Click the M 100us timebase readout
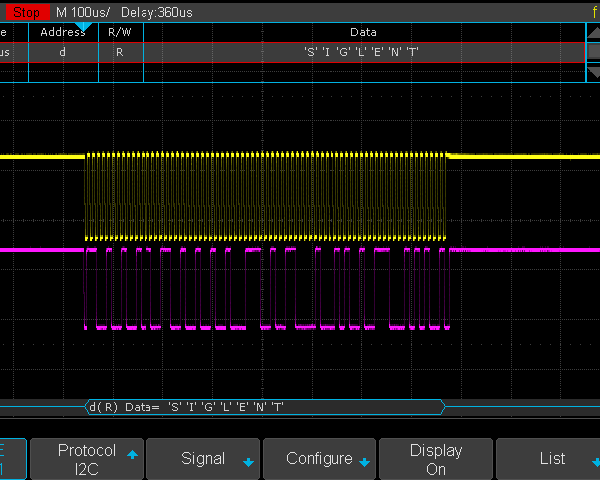Image resolution: width=600 pixels, height=480 pixels. coord(82,11)
